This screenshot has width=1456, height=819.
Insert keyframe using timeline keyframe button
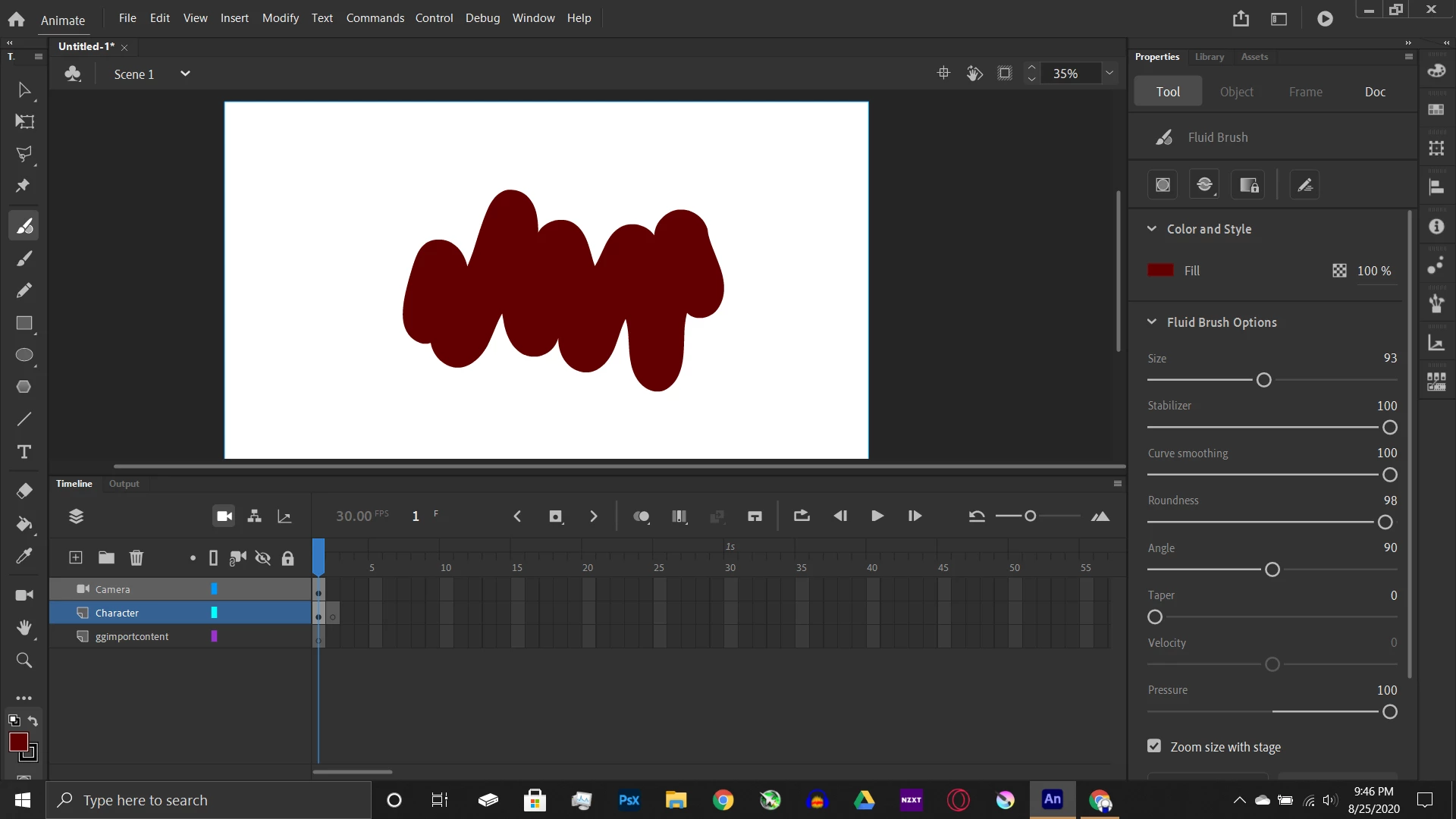pos(556,516)
